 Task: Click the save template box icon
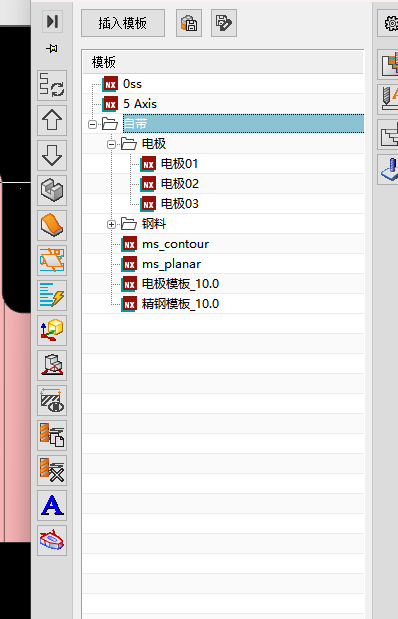coord(189,23)
